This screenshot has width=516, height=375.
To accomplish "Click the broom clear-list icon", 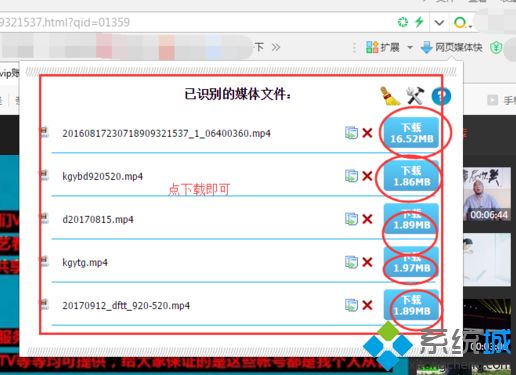I will (390, 96).
